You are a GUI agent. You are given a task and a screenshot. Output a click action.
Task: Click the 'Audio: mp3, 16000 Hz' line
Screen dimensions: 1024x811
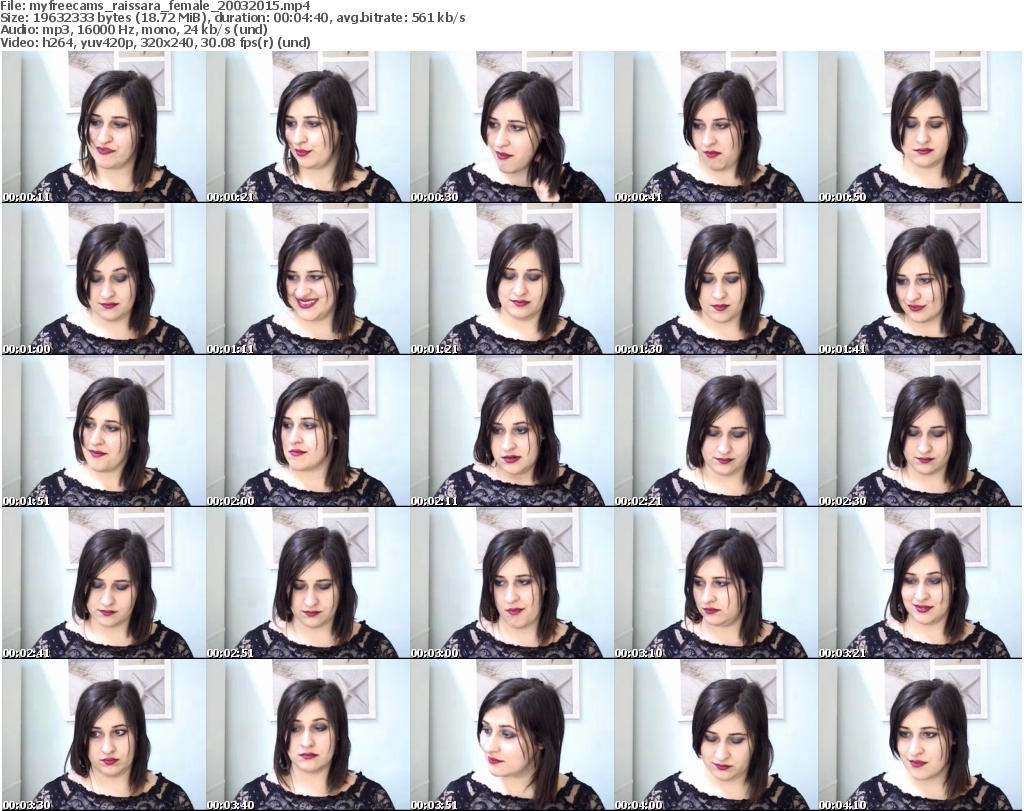pyautogui.click(x=134, y=30)
